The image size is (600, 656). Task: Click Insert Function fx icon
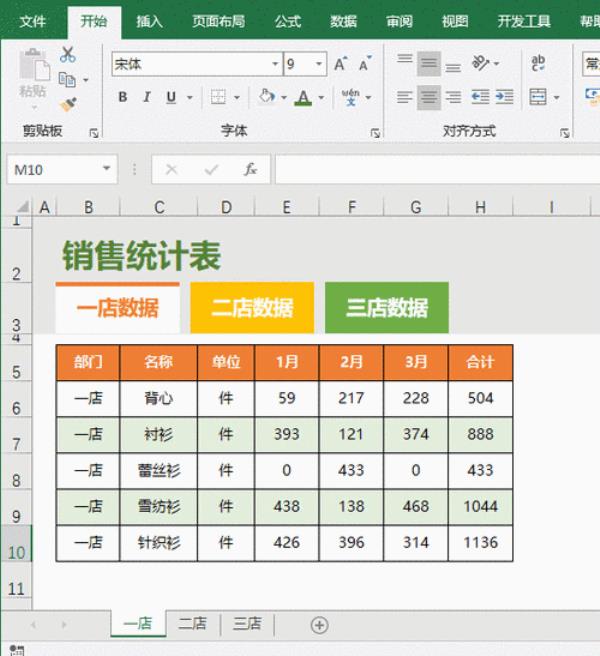click(250, 169)
